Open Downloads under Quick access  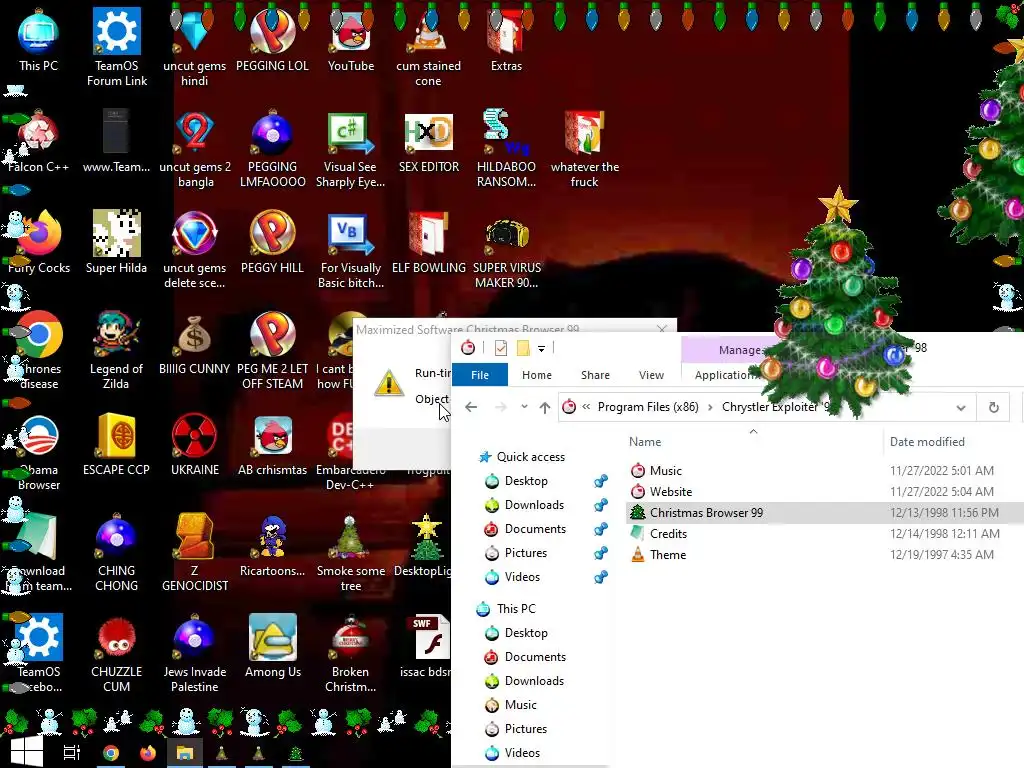coord(534,505)
